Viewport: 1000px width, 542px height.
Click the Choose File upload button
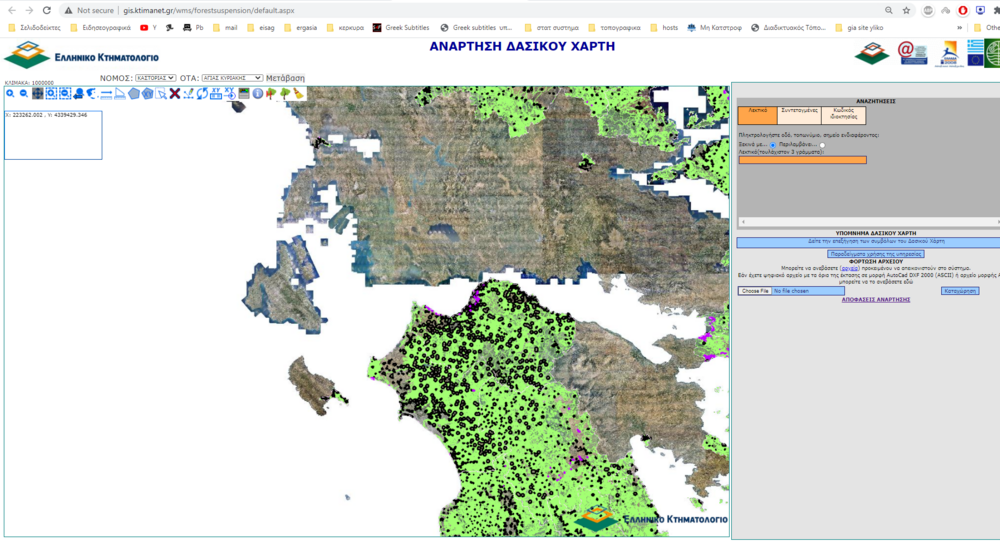pos(755,291)
